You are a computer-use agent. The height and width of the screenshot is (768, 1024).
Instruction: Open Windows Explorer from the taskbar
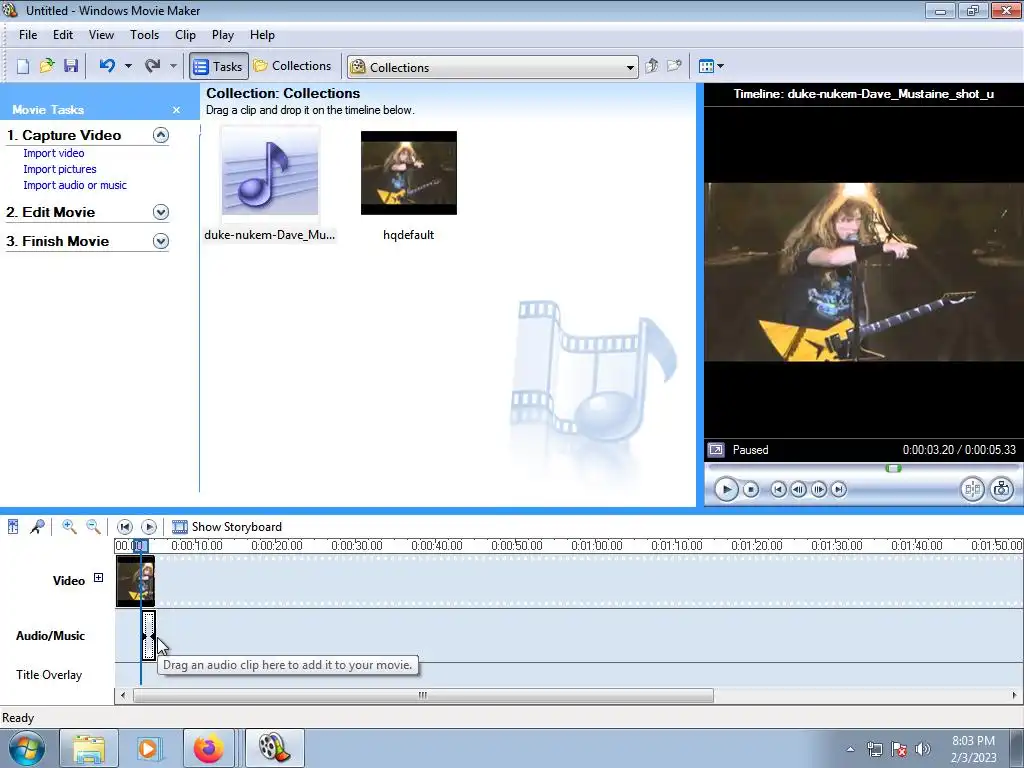click(89, 748)
